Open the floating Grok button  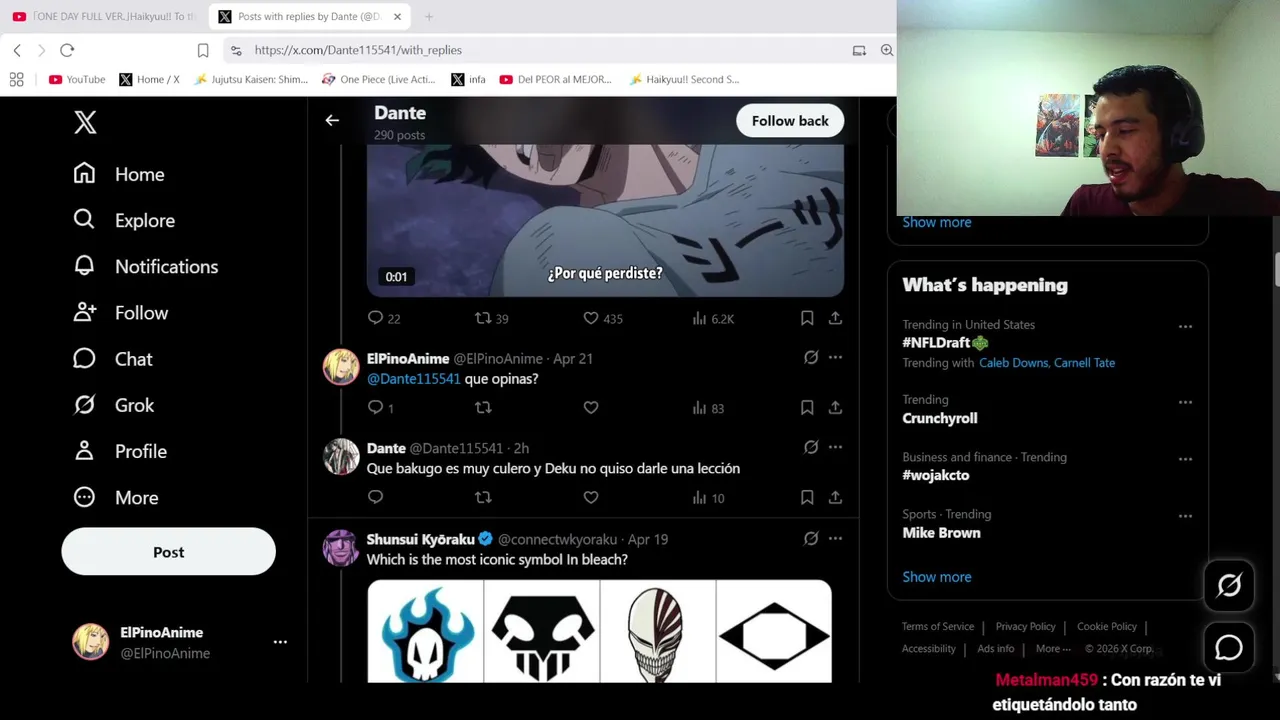[1229, 586]
